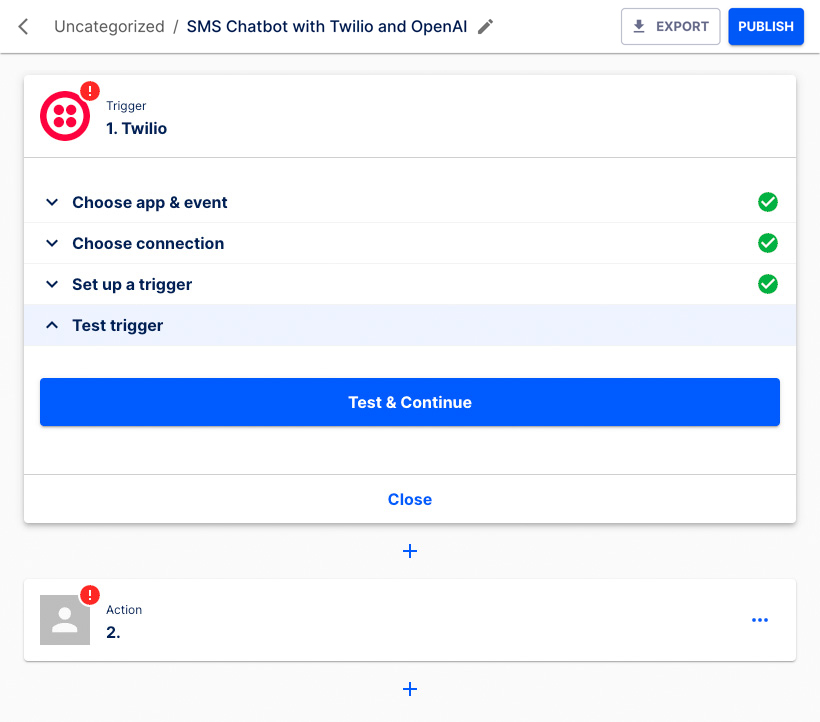Screen dimensions: 820x722
Task: Open the Uncategorized folder breadcrumb
Action: [109, 26]
